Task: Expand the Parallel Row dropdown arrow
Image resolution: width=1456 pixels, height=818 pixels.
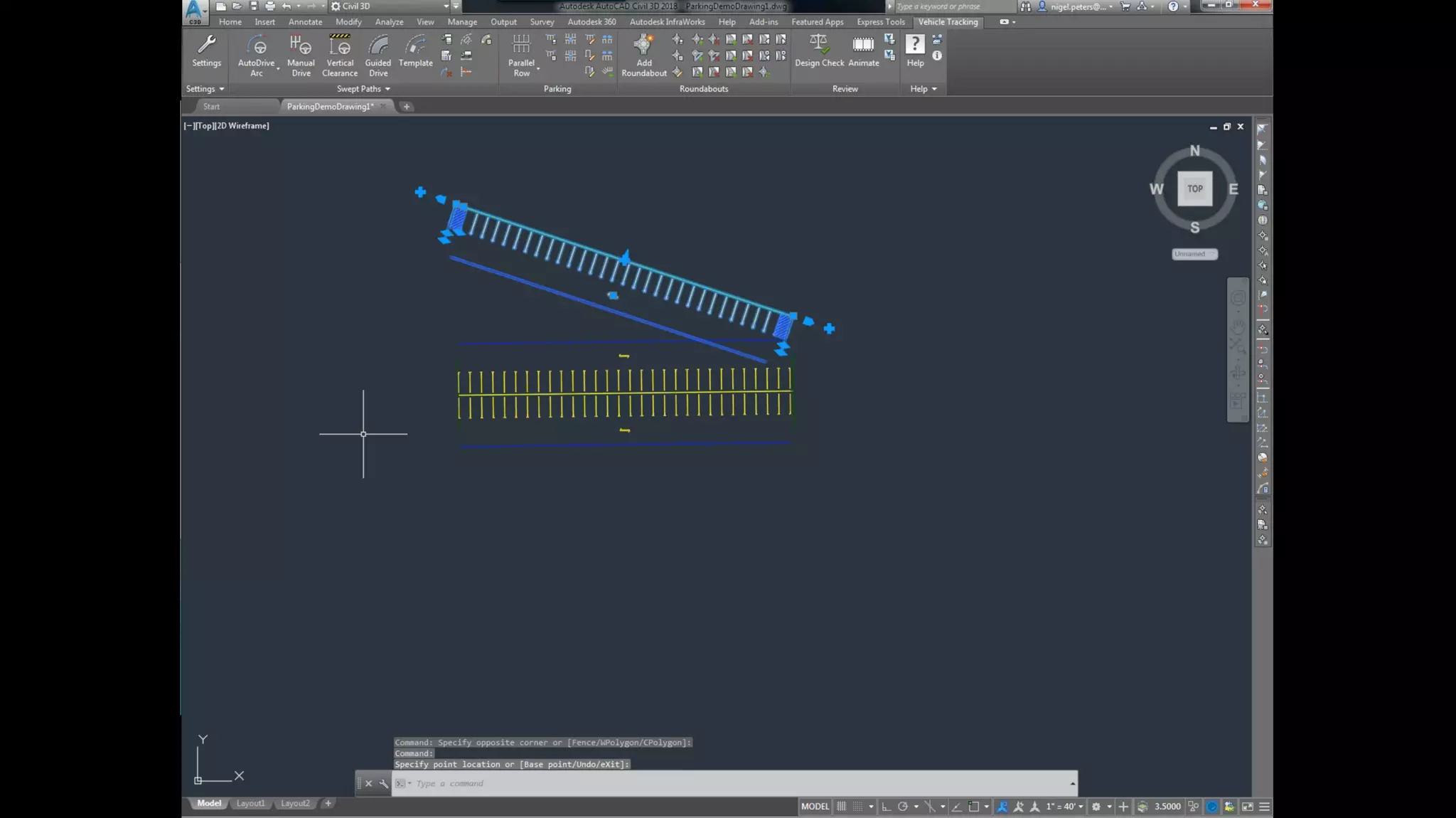Action: 538,69
